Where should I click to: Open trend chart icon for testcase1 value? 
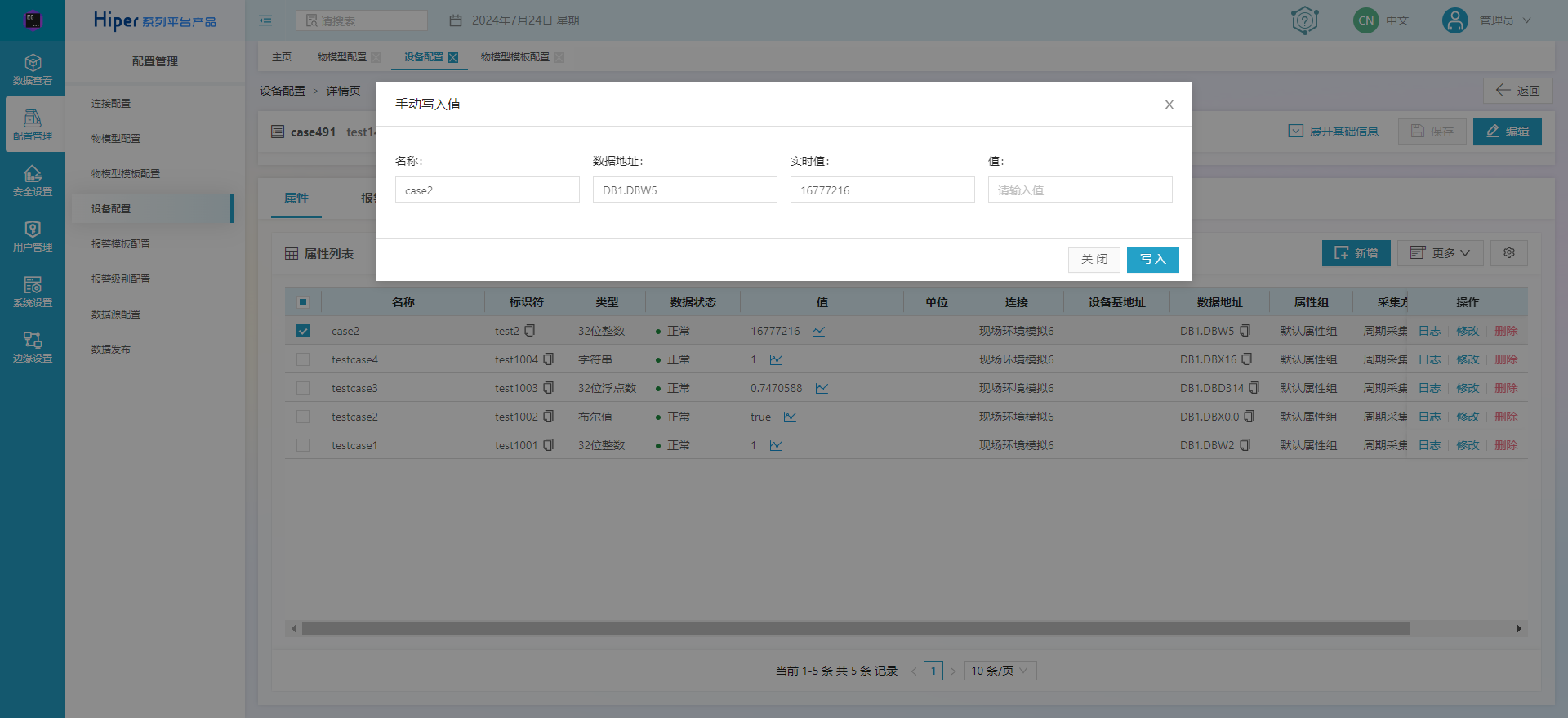(776, 445)
